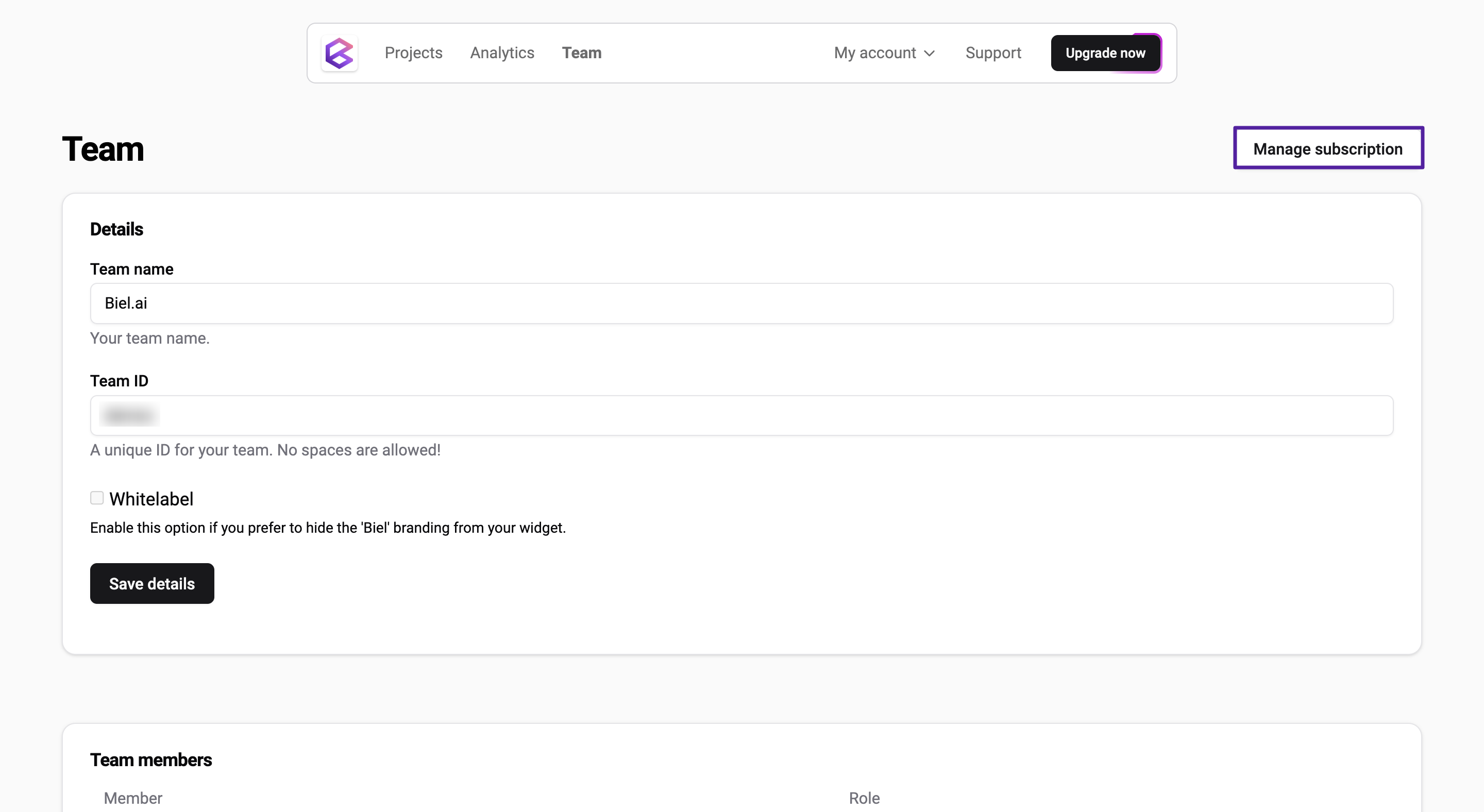Click the Save details button
1484x812 pixels.
(151, 583)
